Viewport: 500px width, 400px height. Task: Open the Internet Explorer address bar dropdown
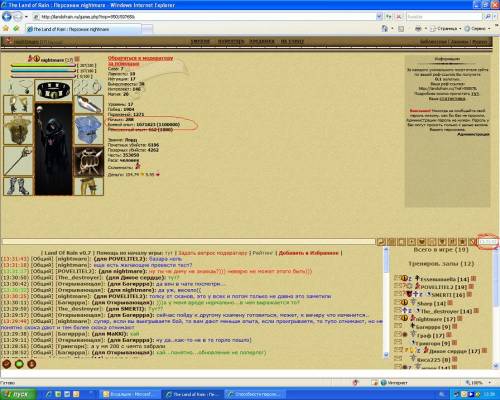click(379, 16)
